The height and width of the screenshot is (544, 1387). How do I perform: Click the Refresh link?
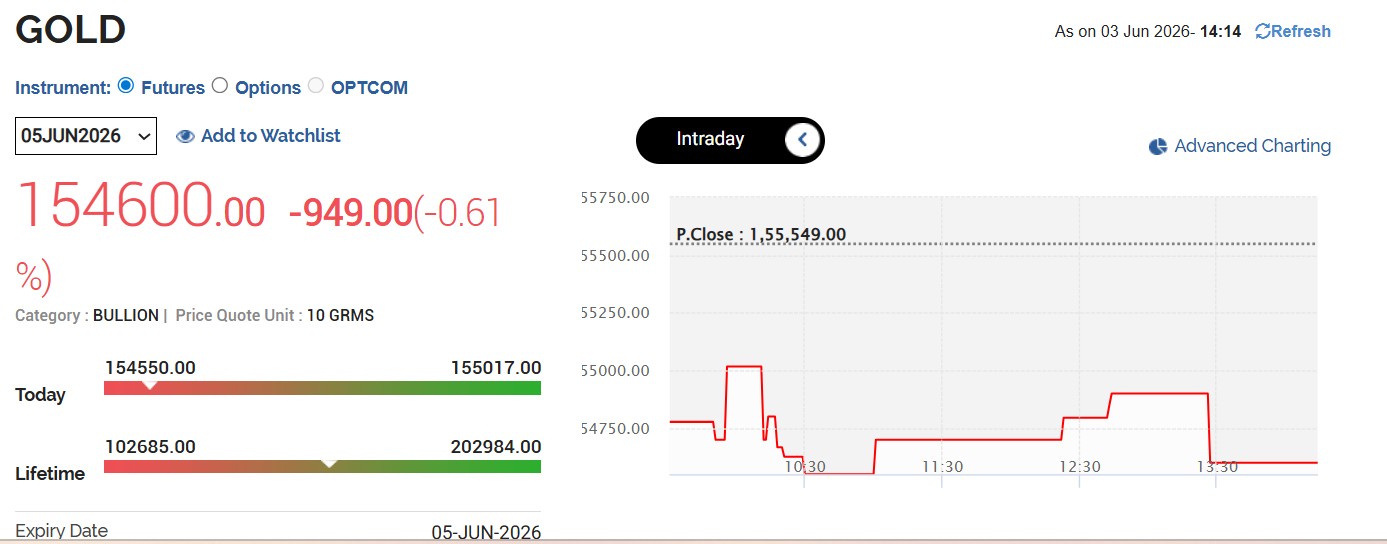pos(1301,31)
